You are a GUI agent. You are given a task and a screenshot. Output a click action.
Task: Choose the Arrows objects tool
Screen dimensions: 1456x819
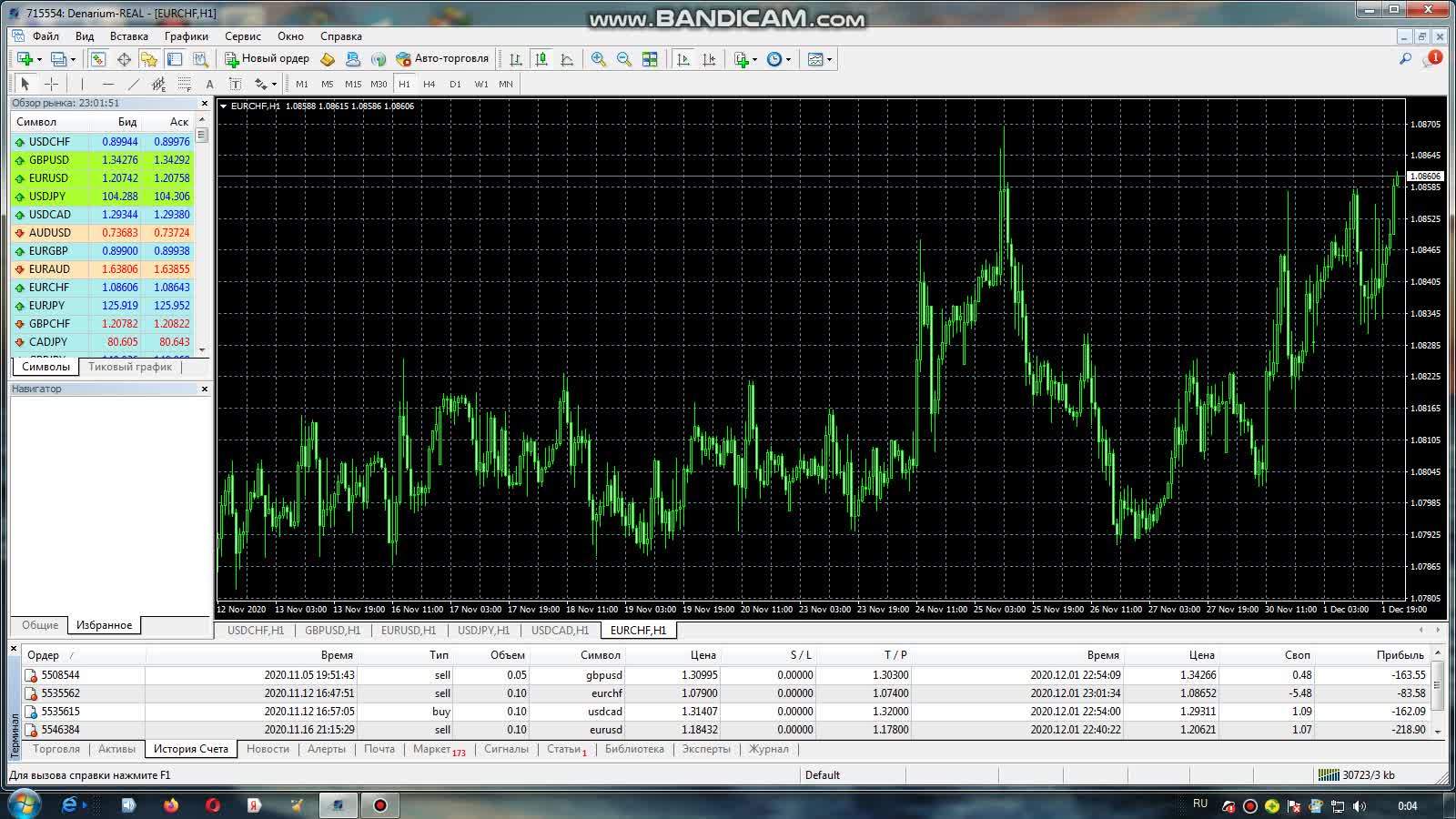pos(261,84)
